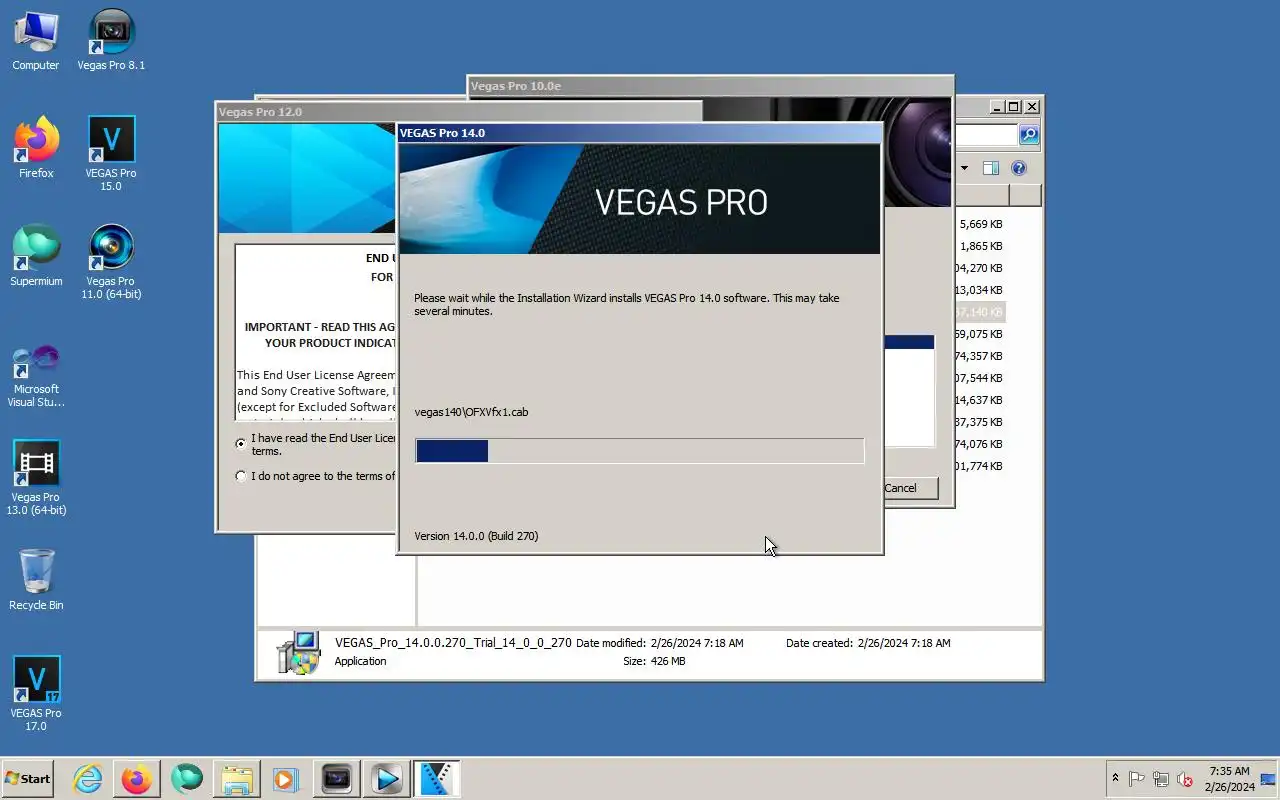Open the muted volume tray icon
Viewport: 1280px width, 800px height.
click(1185, 779)
